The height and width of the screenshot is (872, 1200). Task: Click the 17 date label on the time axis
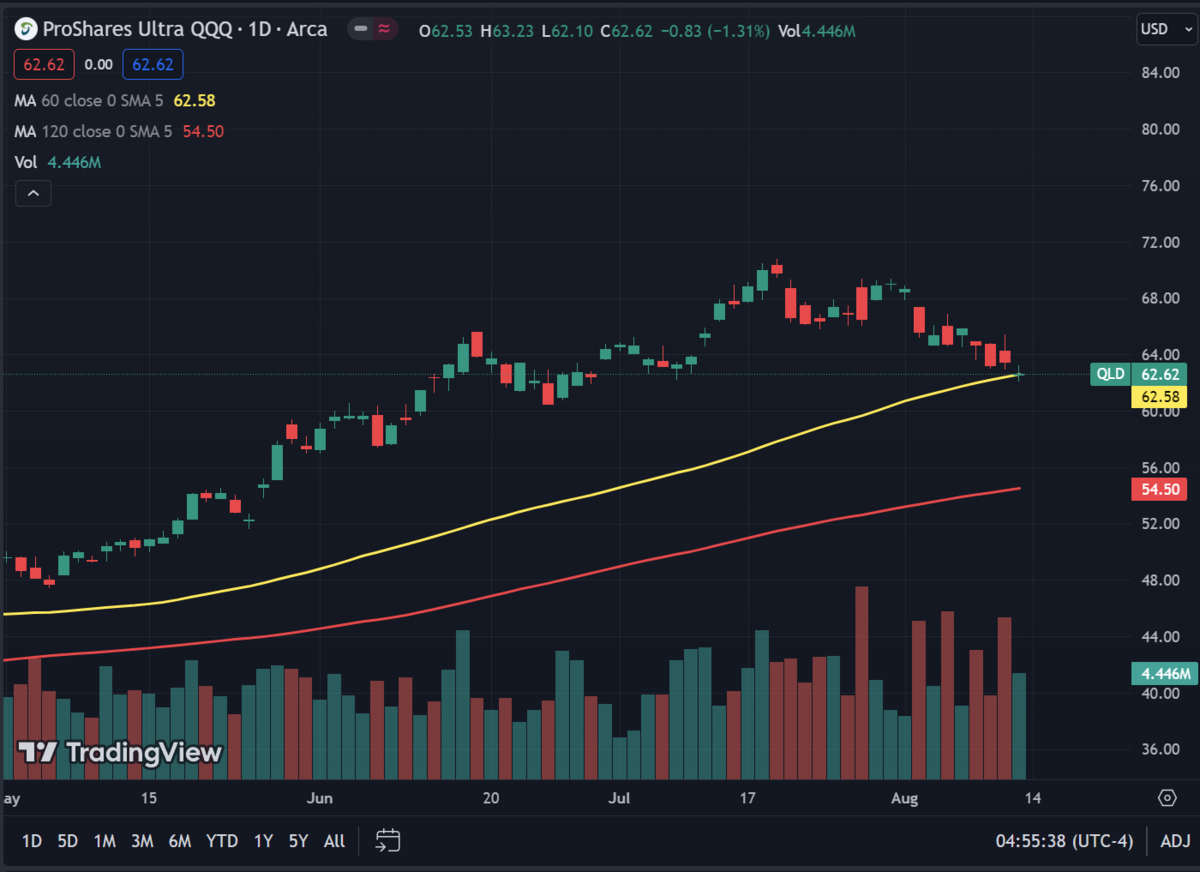tap(747, 798)
